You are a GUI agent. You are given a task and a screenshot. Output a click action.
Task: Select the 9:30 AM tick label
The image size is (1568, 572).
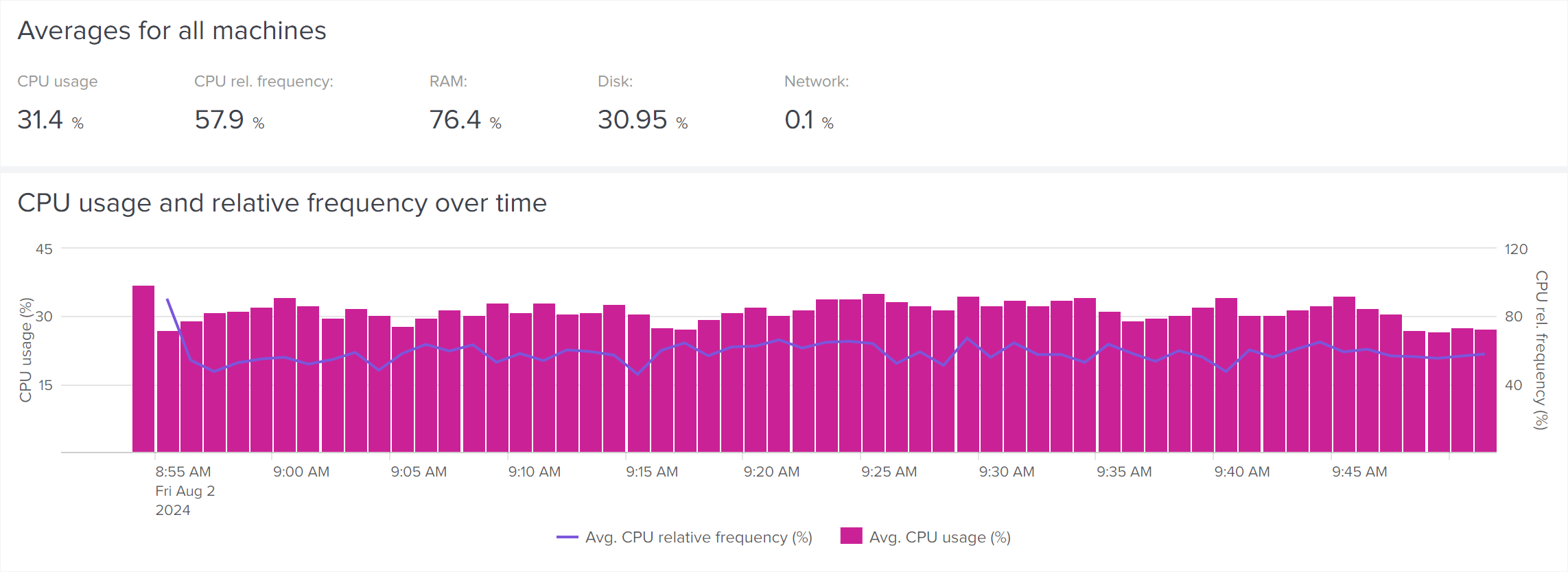1006,472
